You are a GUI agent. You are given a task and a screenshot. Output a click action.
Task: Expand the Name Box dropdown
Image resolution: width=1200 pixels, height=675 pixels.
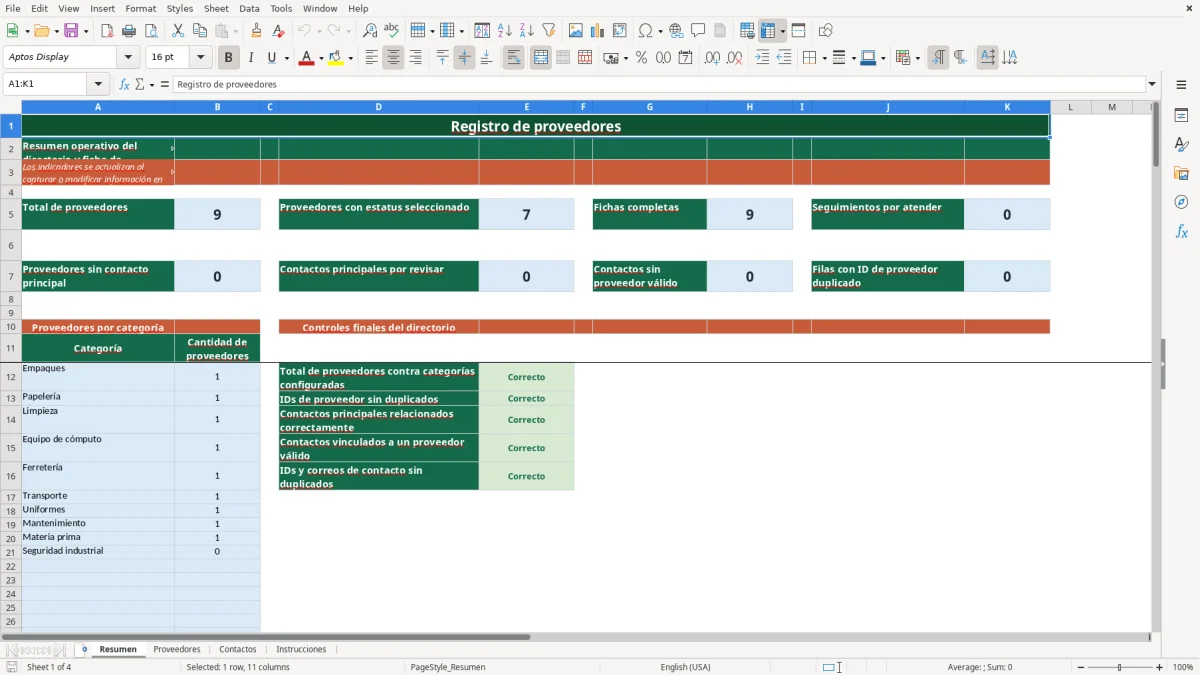[98, 84]
